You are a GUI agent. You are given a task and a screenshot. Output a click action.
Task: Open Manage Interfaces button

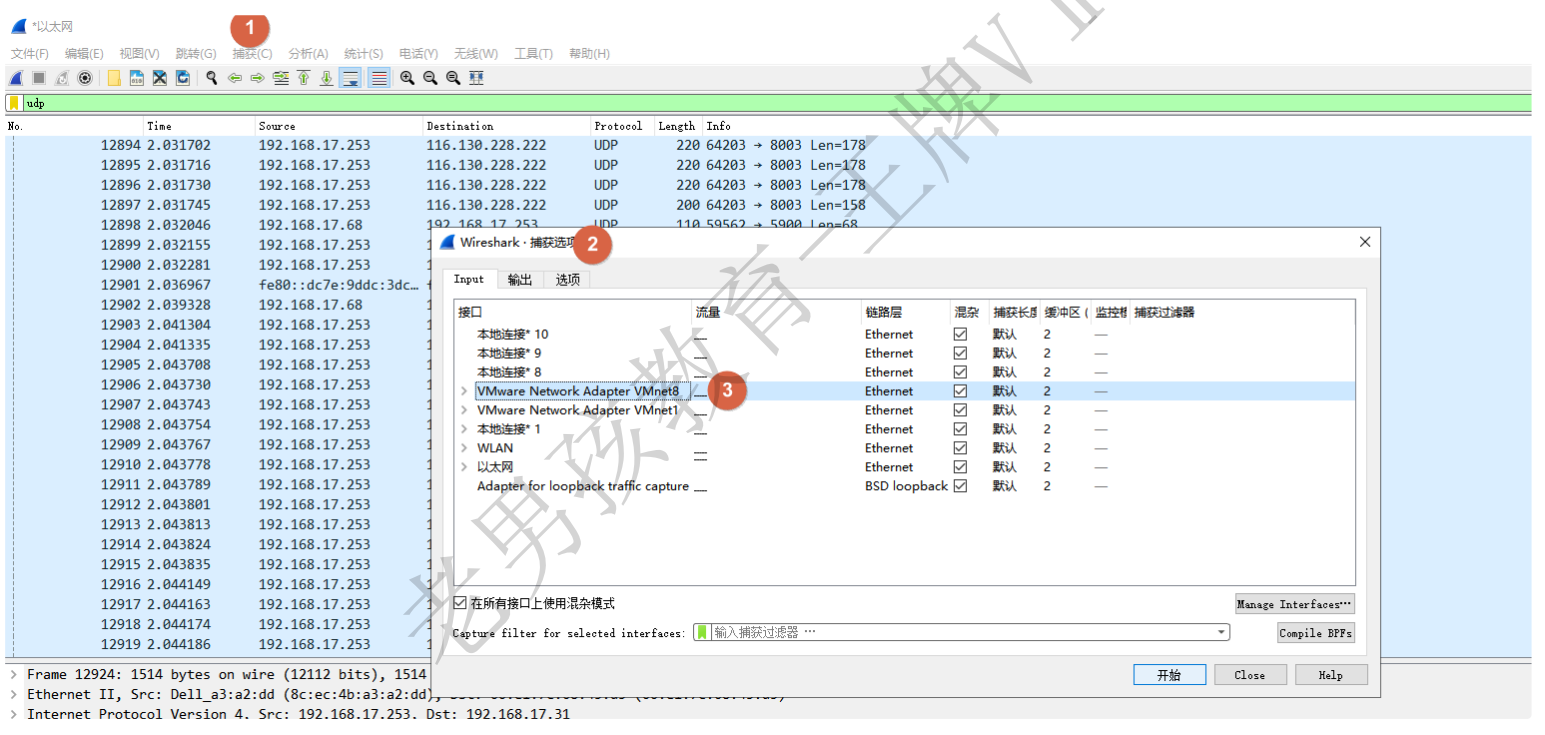(x=1295, y=604)
